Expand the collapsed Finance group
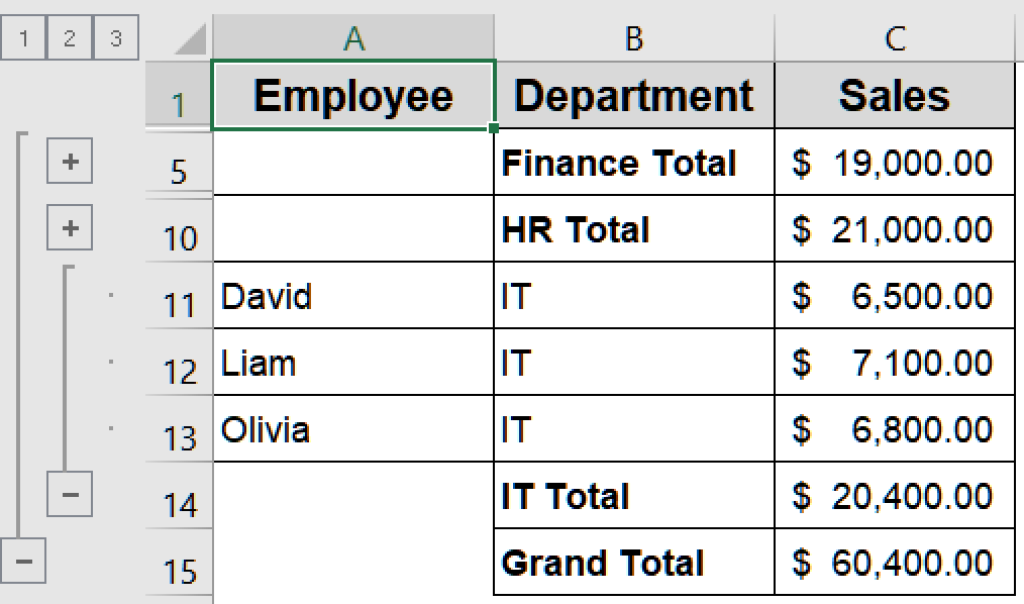Image resolution: width=1024 pixels, height=604 pixels. click(x=69, y=161)
